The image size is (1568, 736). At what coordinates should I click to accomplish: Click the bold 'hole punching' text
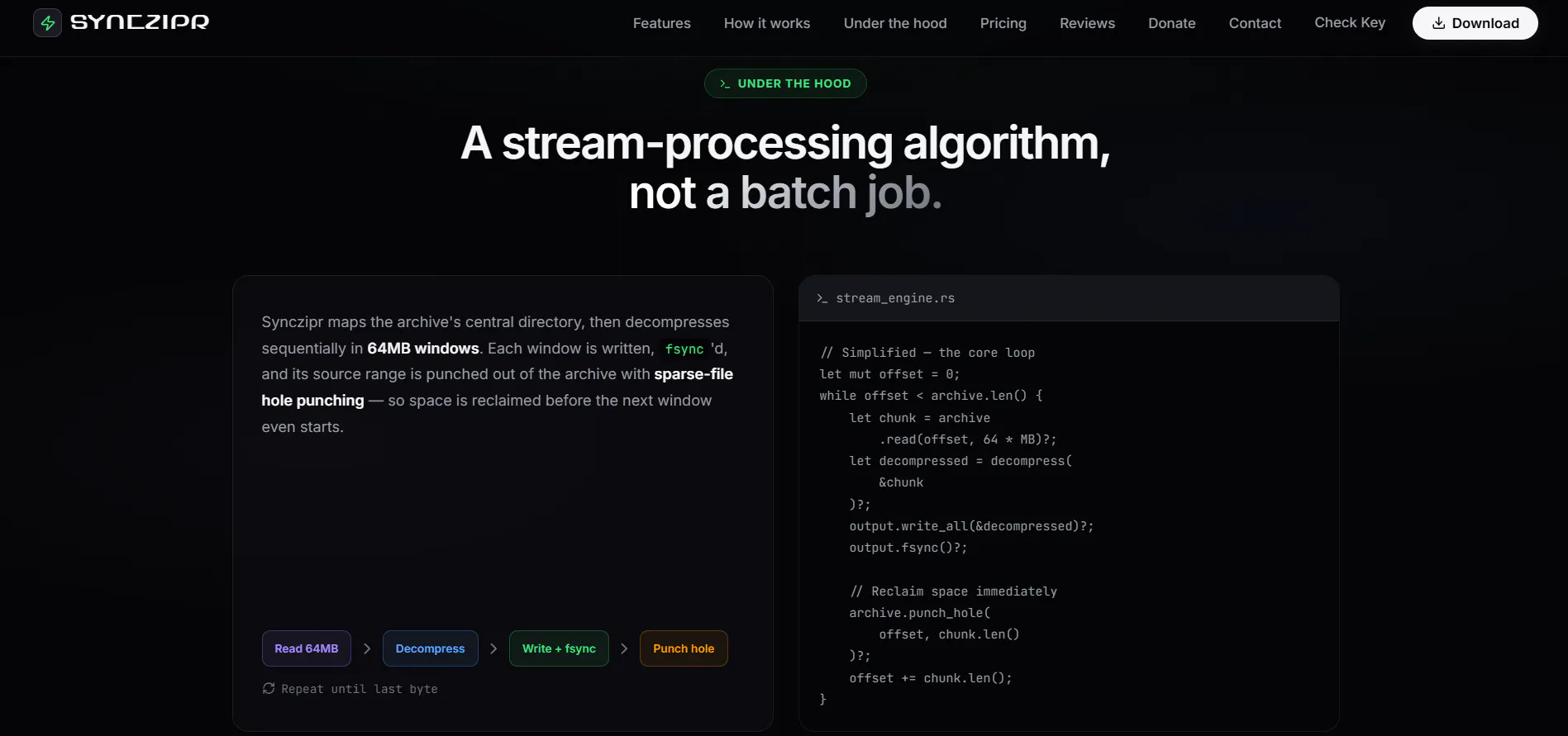pos(312,401)
